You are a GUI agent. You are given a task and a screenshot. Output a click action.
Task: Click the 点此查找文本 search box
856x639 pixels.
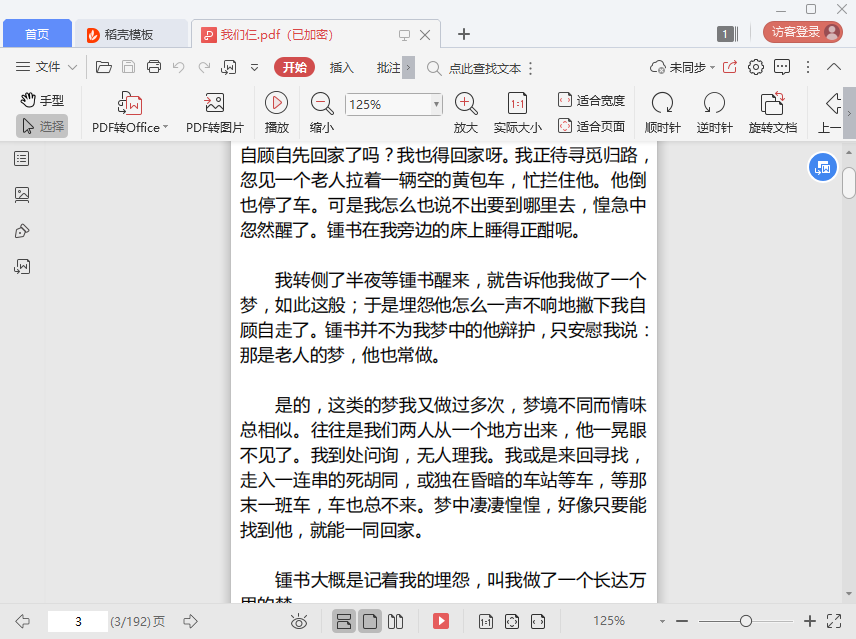pyautogui.click(x=485, y=68)
